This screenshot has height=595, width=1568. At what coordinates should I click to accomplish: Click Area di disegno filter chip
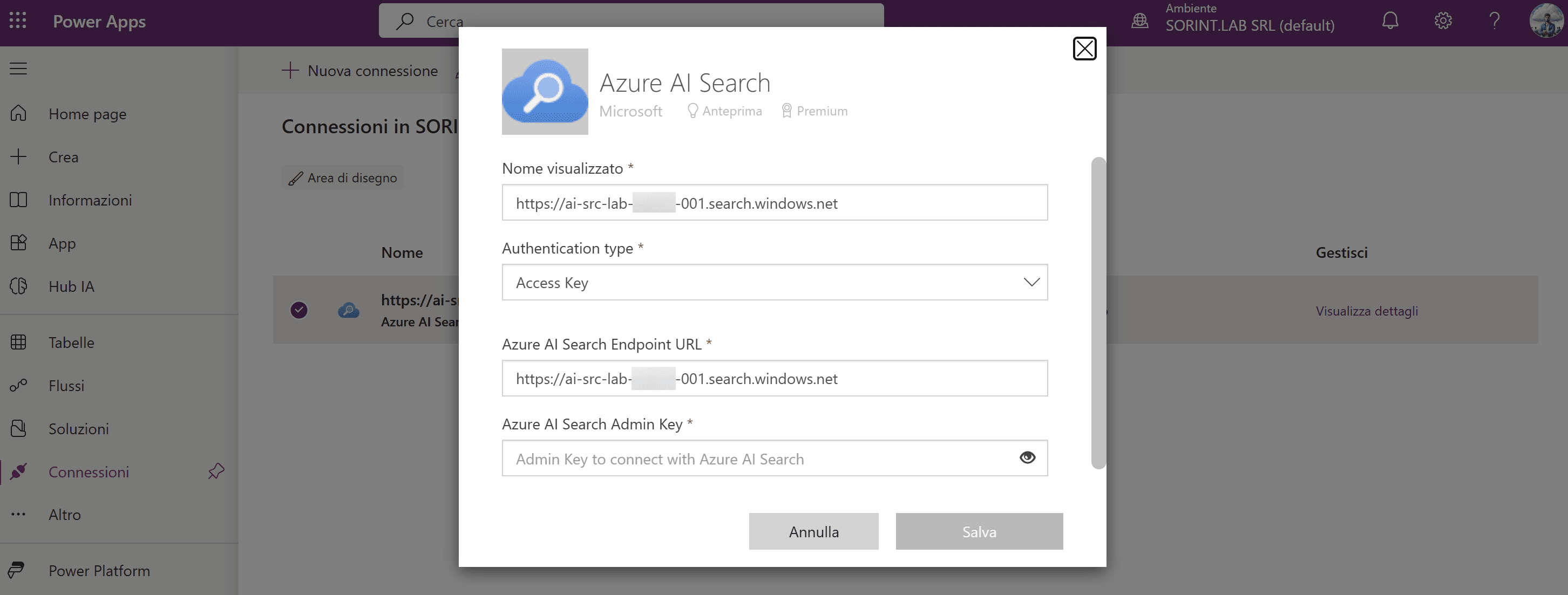(x=342, y=177)
